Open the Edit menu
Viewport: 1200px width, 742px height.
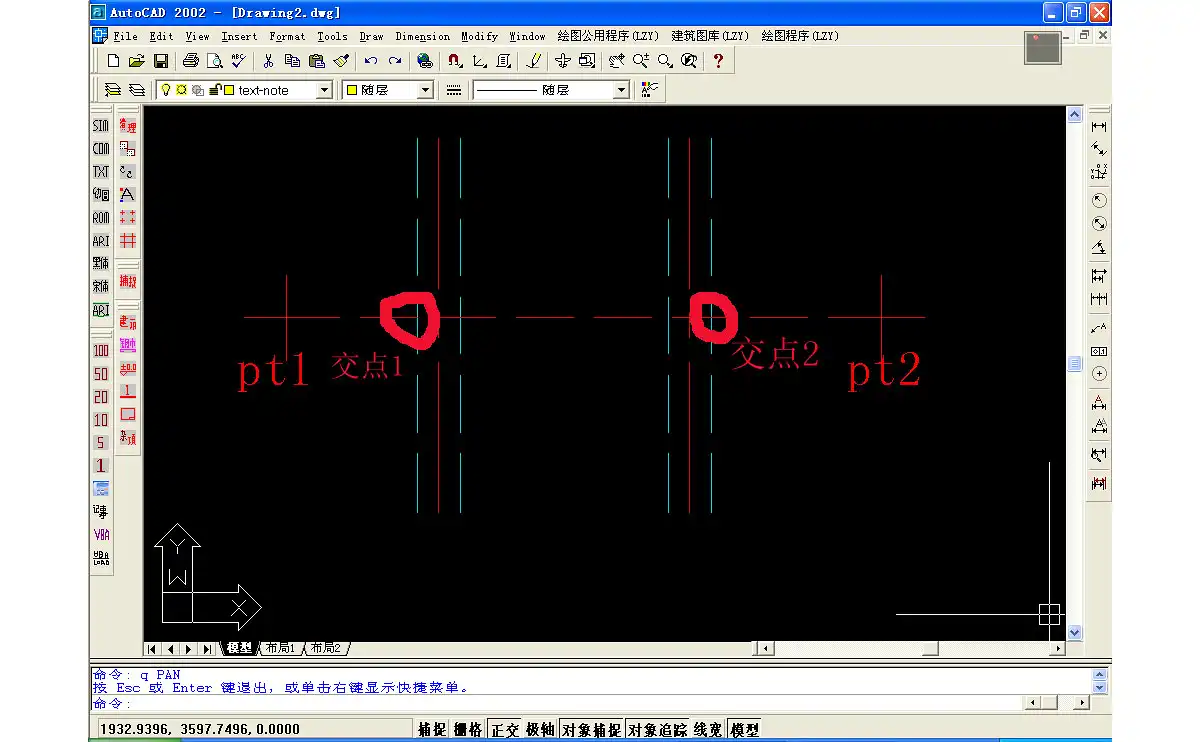tap(161, 36)
